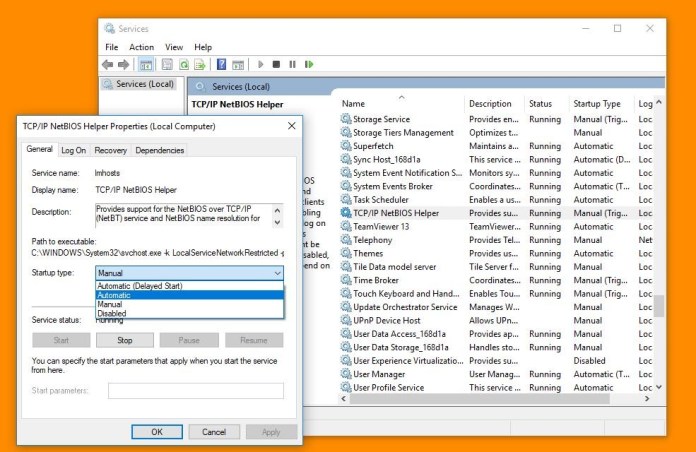Click the Stop Service square icon

pos(276,65)
